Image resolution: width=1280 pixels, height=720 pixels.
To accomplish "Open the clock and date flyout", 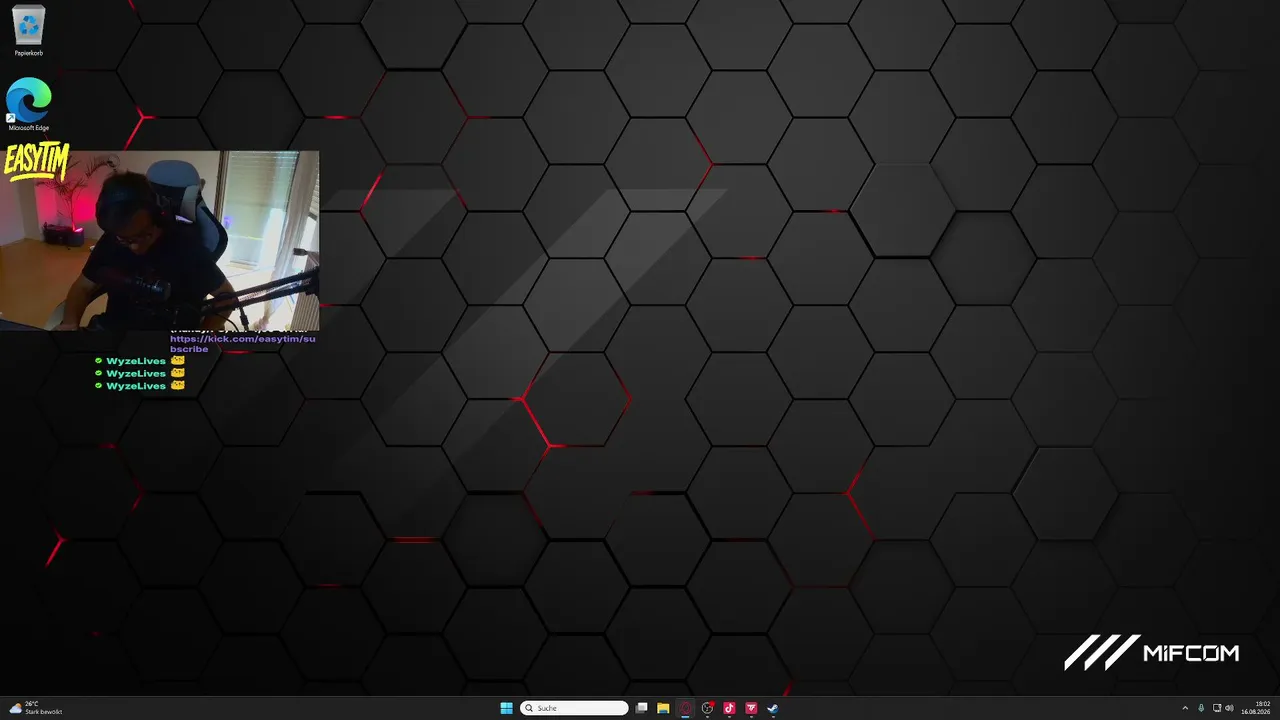I will pyautogui.click(x=1256, y=708).
